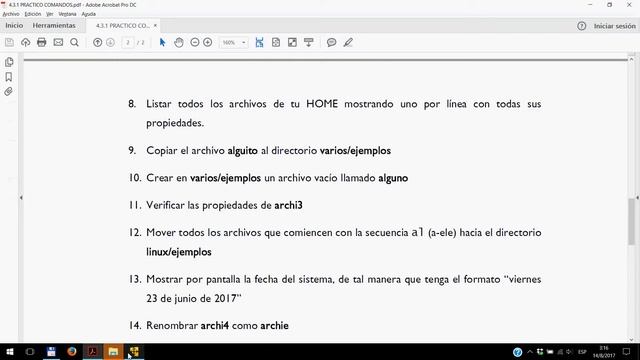Open the Edición menu
Screen dimensions: 640x360
(33, 14)
